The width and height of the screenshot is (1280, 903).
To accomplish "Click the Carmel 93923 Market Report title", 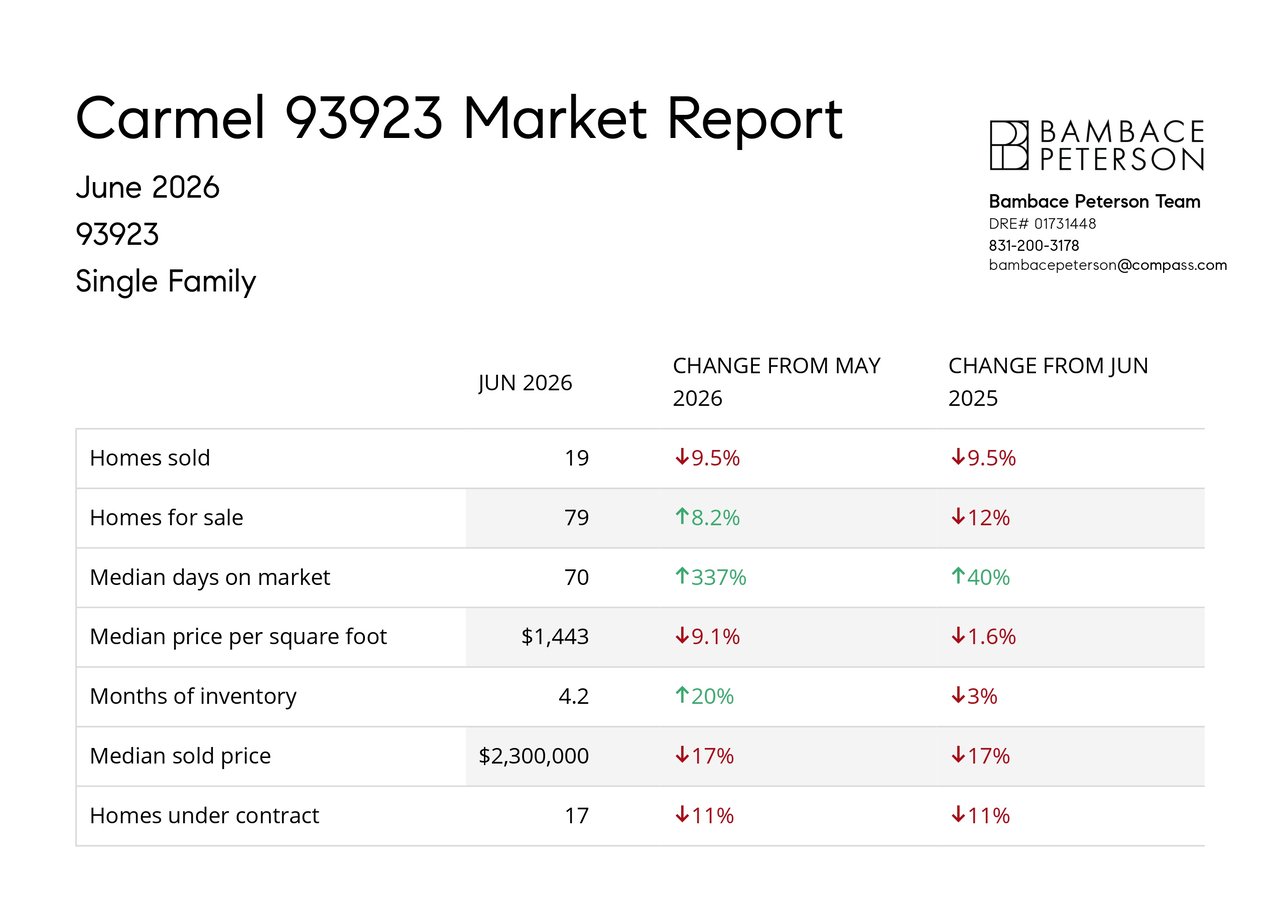I will pyautogui.click(x=460, y=119).
